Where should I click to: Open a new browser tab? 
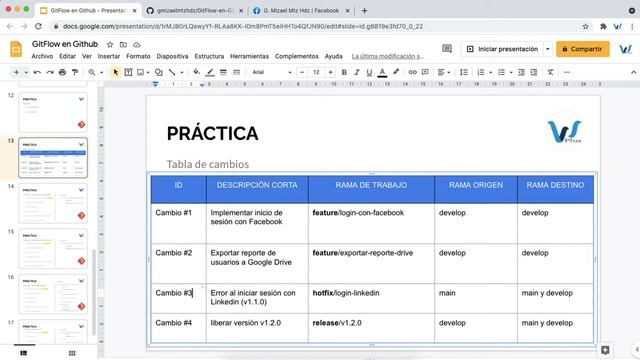[x=364, y=11]
